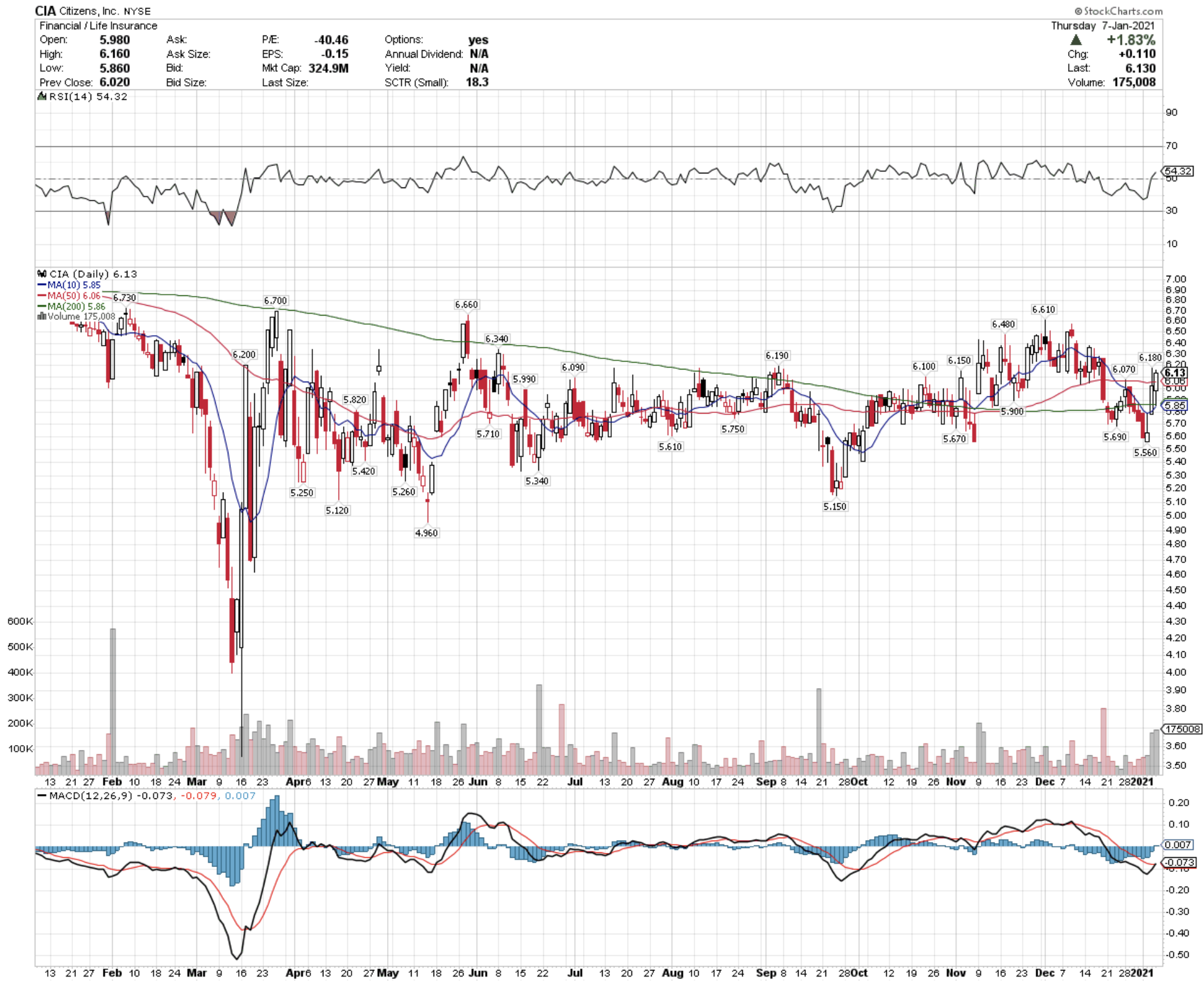Click the MA(10) value tag 5.85 on axis
The image size is (1204, 984).
pyautogui.click(x=1175, y=405)
